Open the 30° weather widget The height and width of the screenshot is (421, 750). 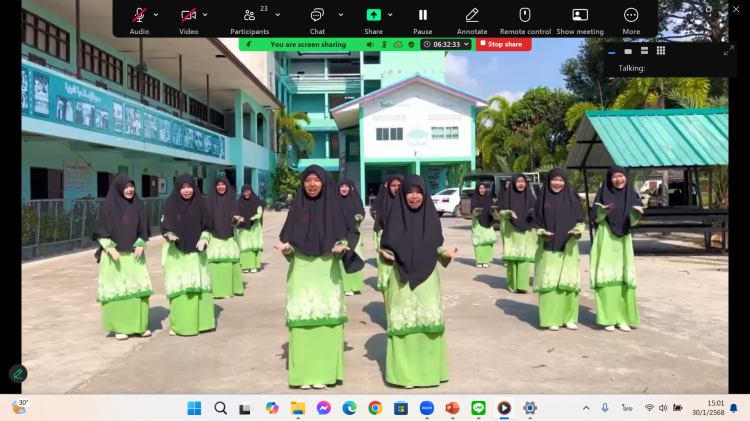point(20,407)
